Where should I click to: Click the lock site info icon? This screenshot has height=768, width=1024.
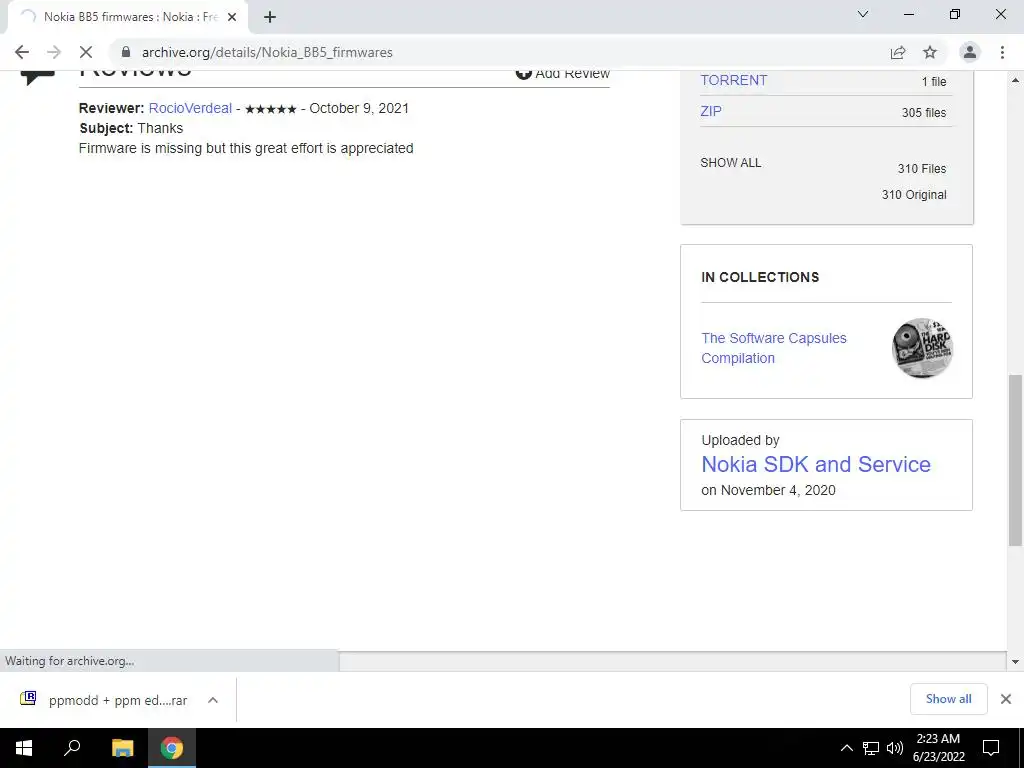pyautogui.click(x=126, y=52)
